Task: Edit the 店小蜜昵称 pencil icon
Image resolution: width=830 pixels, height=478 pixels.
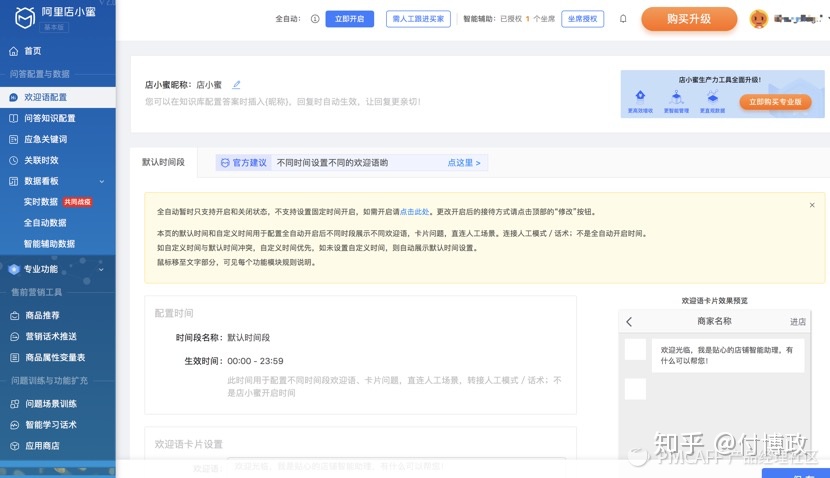Action: 237,84
